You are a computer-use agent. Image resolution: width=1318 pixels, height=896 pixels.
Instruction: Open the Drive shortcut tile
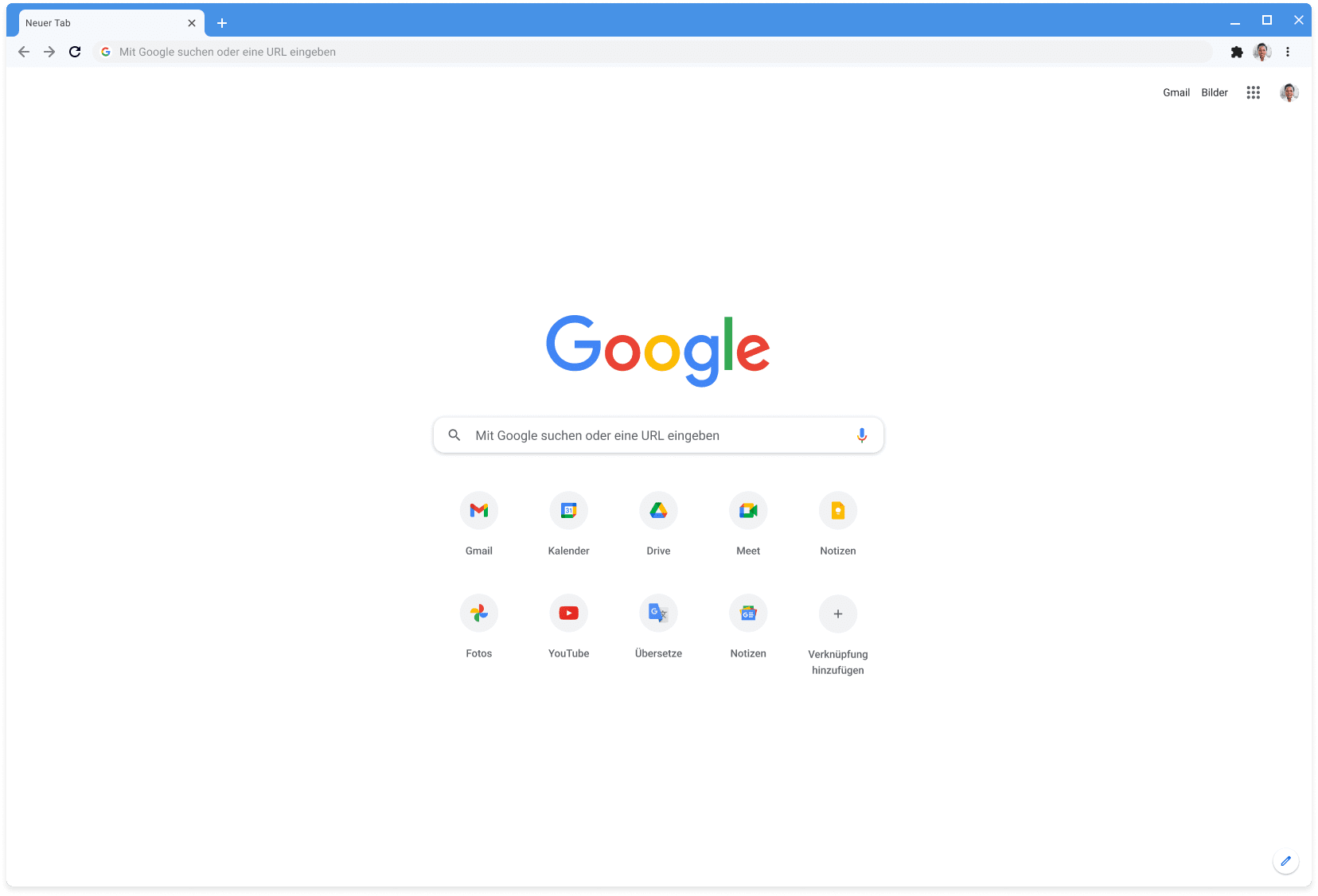(658, 524)
